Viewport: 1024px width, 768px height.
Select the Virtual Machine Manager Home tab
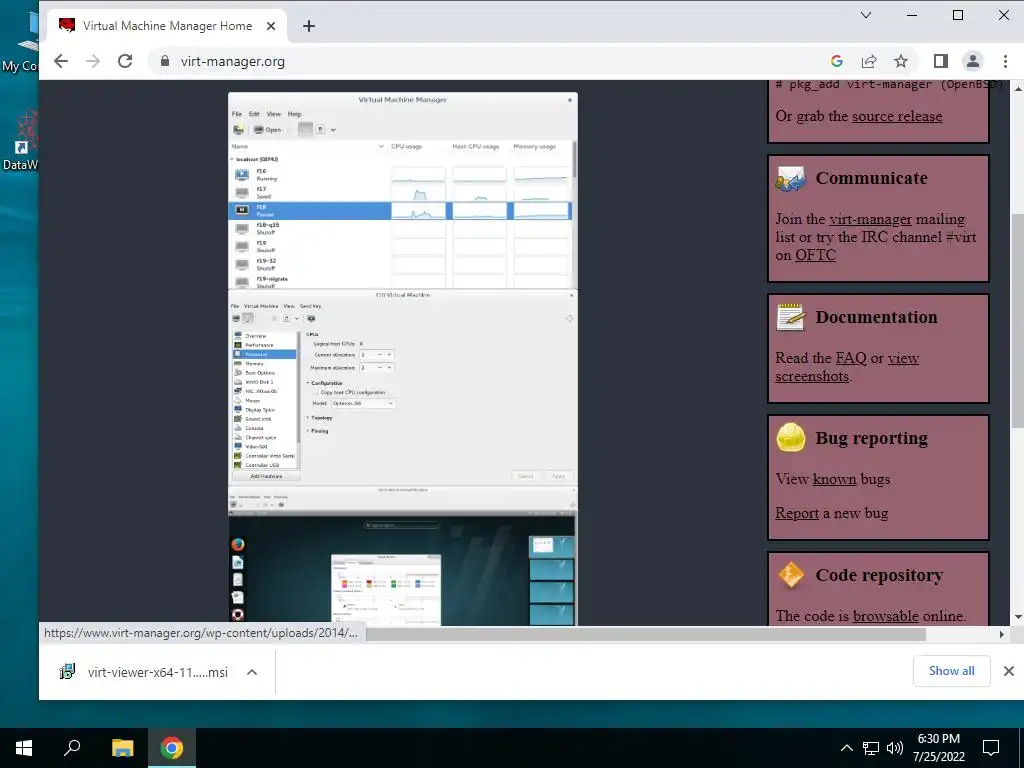pos(167,26)
